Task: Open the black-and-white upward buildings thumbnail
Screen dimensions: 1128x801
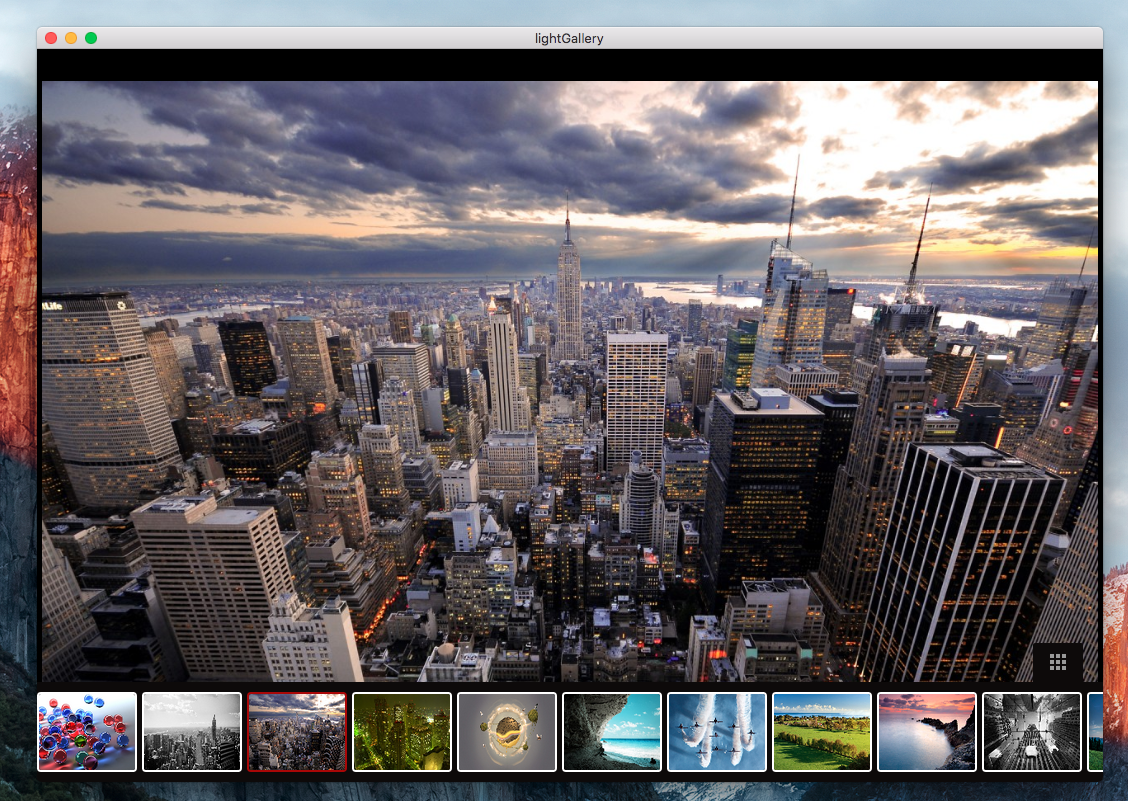Action: click(x=1032, y=732)
